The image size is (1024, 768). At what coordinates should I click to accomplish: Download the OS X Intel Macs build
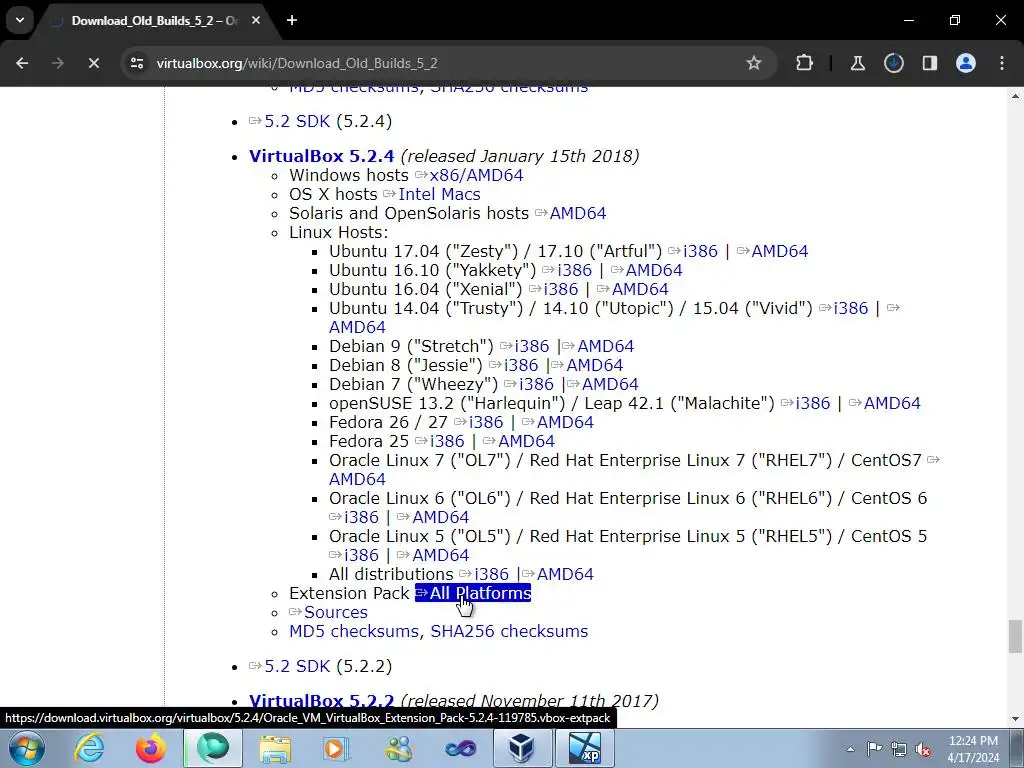tap(440, 195)
